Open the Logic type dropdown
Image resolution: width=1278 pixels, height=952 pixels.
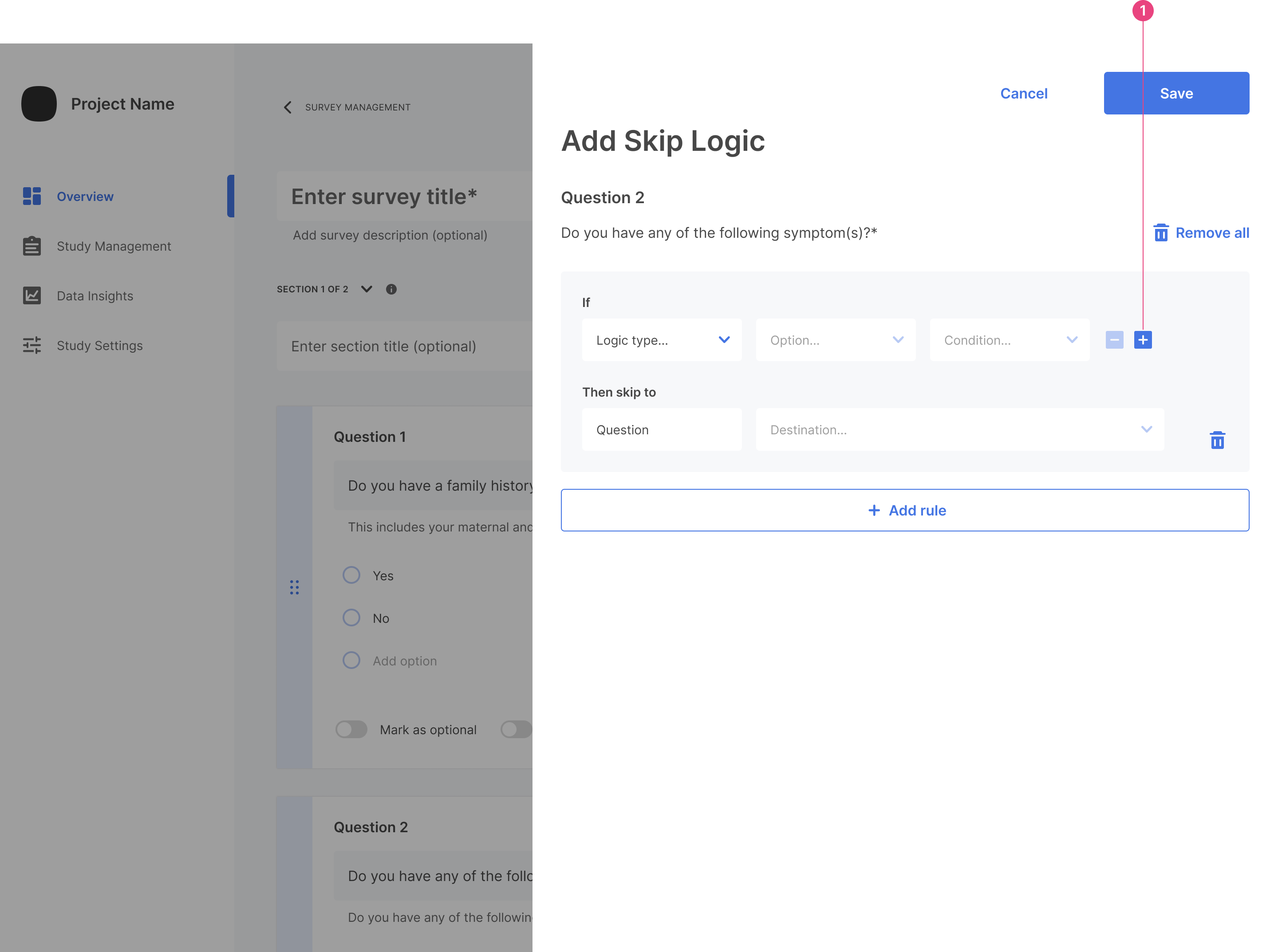(661, 340)
